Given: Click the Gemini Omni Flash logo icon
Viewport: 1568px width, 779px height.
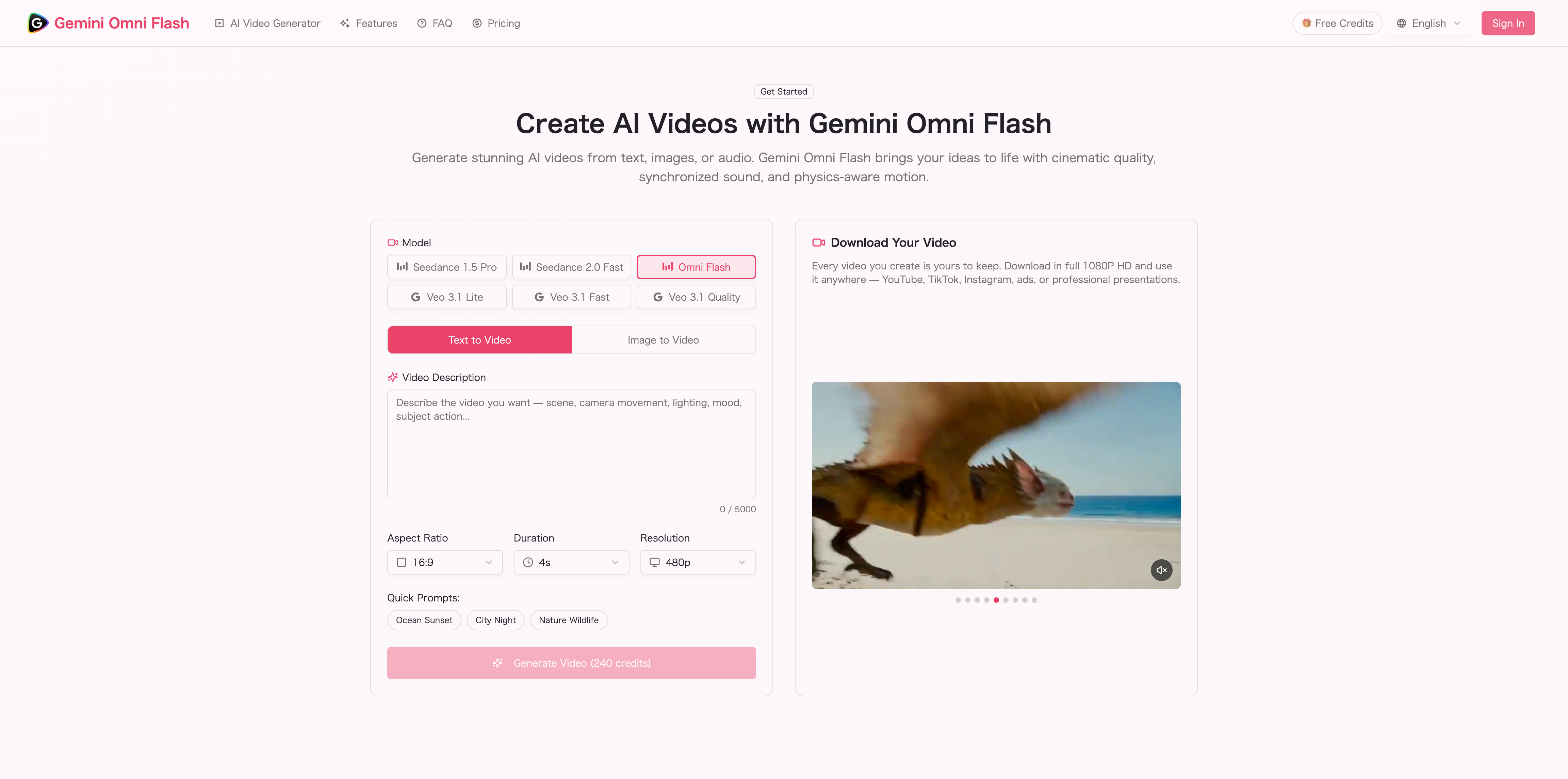Looking at the screenshot, I should point(38,23).
